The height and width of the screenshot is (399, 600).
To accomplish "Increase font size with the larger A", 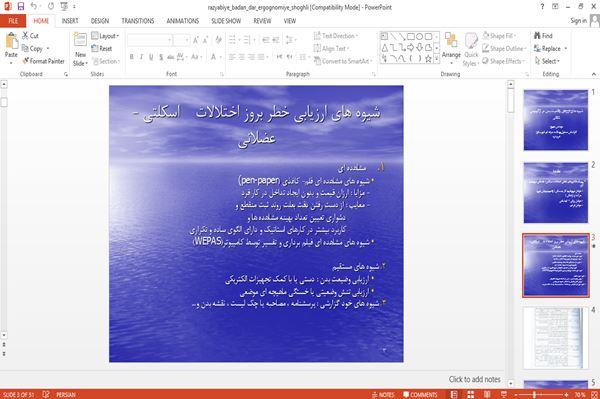I will click(196, 40).
